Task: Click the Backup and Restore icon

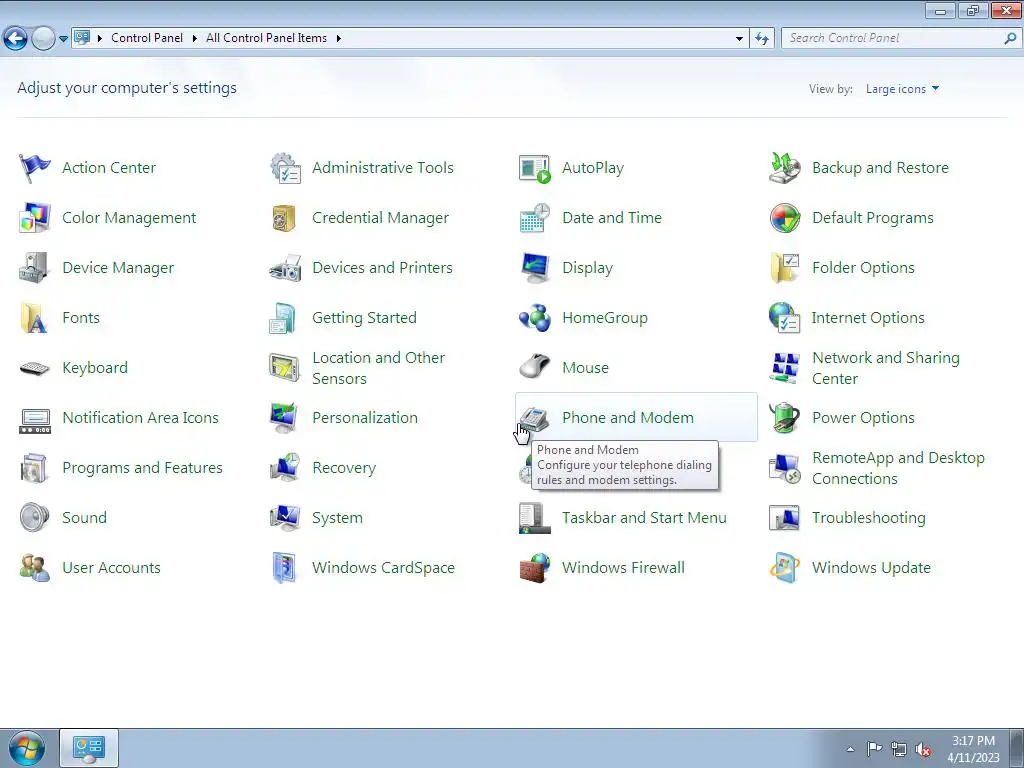Action: pos(784,168)
